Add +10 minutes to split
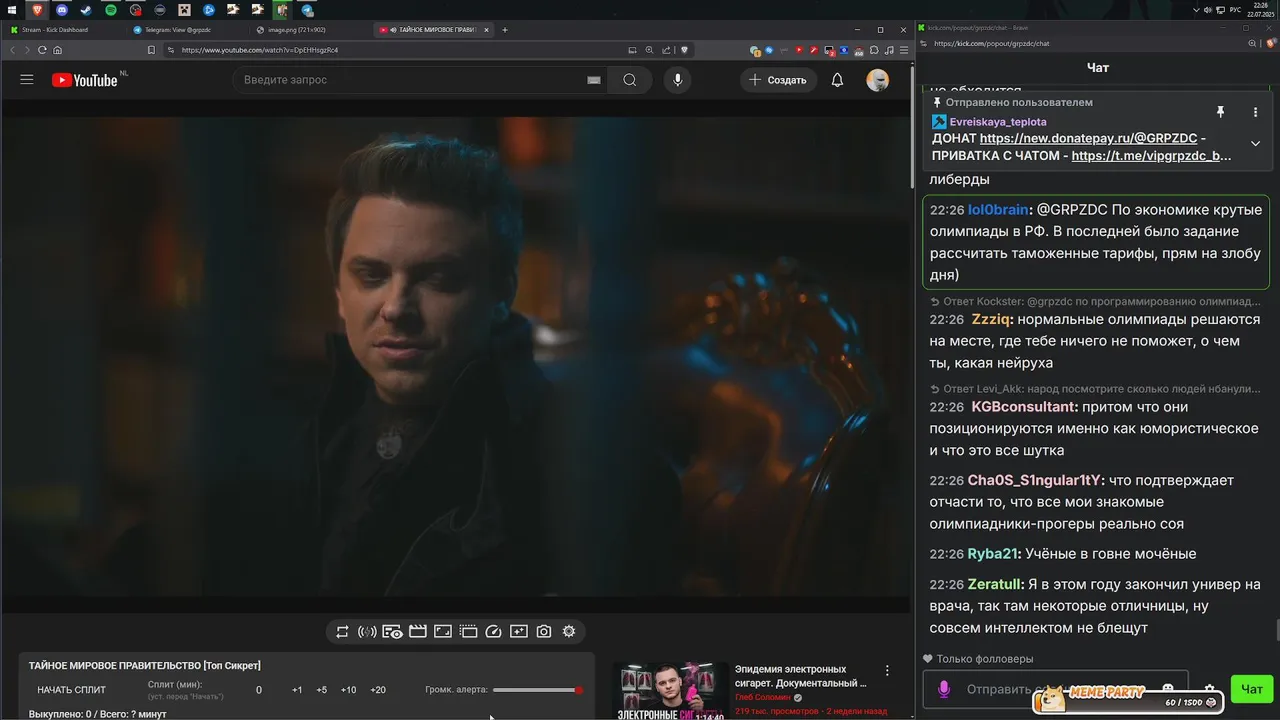The height and width of the screenshot is (720, 1280). click(x=348, y=690)
